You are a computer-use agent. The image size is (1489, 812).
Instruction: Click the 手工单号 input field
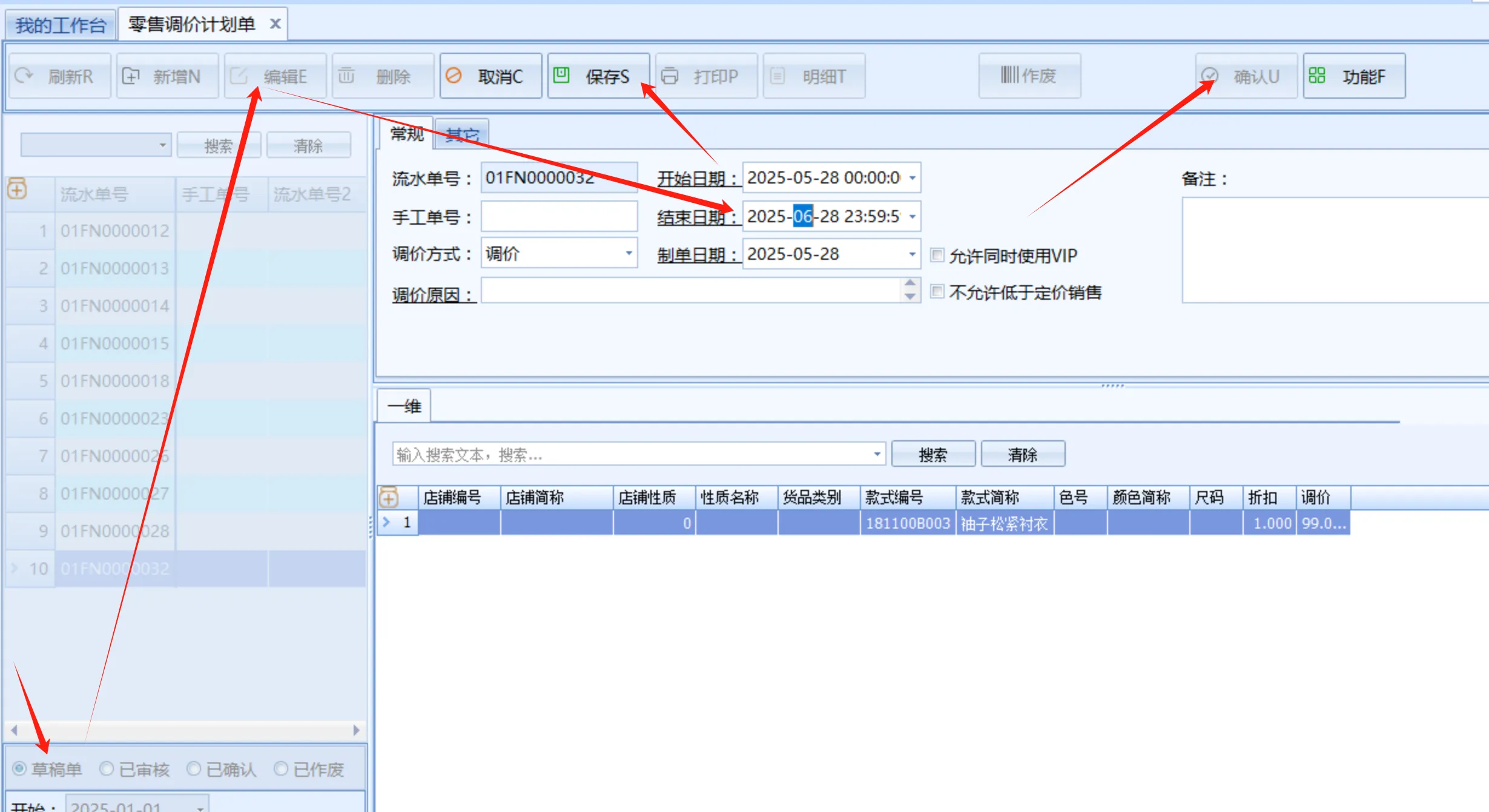(x=558, y=217)
